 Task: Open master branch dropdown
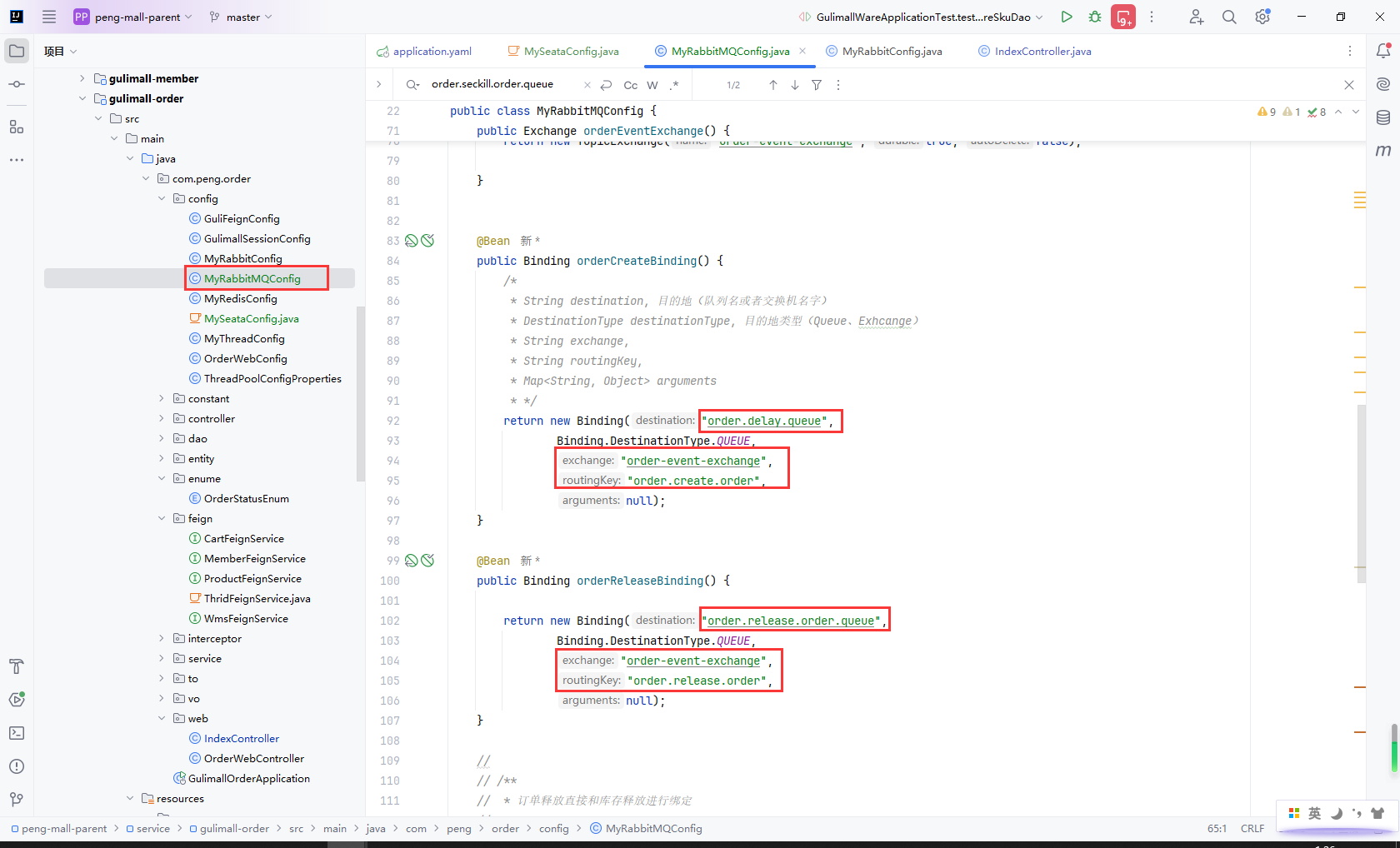click(x=241, y=17)
